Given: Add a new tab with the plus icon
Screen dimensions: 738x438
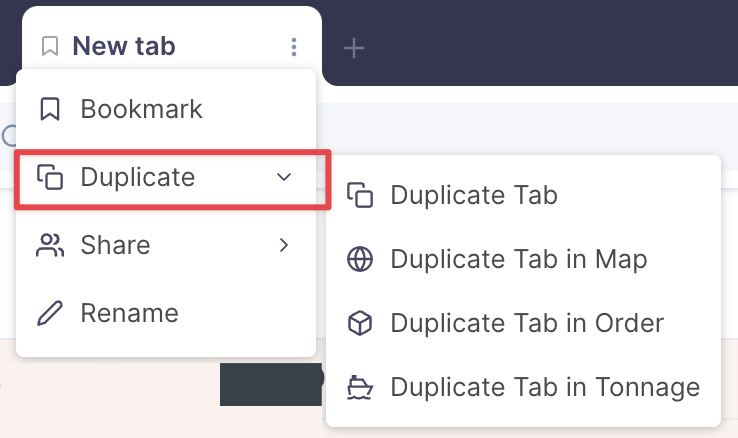Looking at the screenshot, I should pos(353,47).
